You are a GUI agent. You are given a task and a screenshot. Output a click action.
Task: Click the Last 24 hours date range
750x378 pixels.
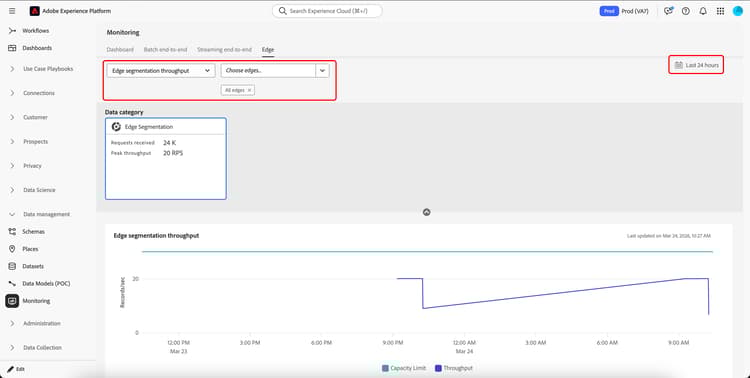click(x=696, y=65)
